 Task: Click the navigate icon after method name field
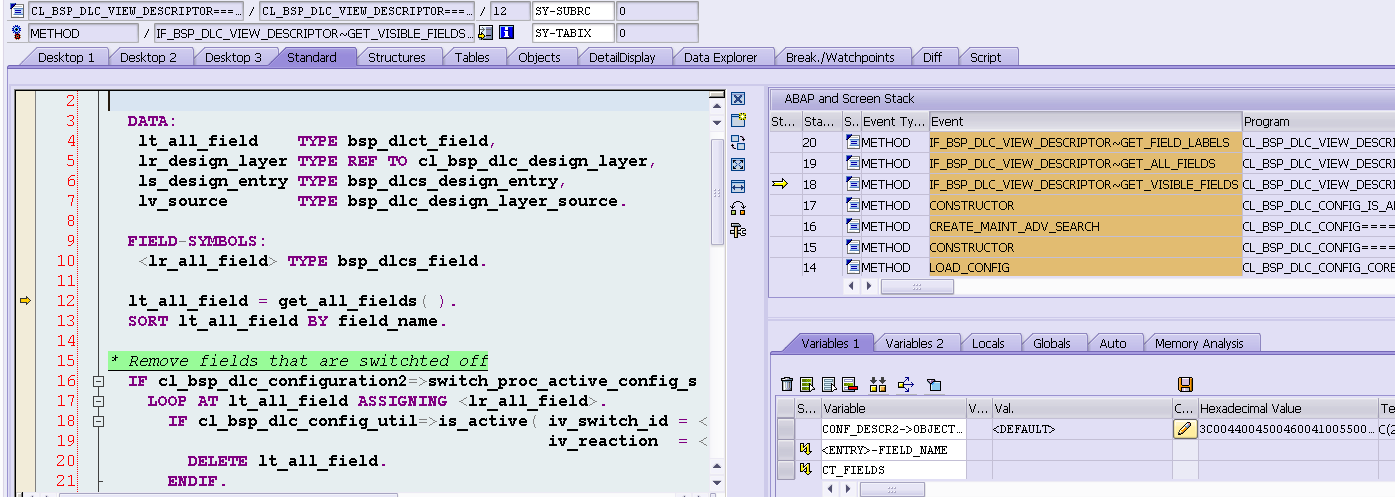click(x=485, y=33)
